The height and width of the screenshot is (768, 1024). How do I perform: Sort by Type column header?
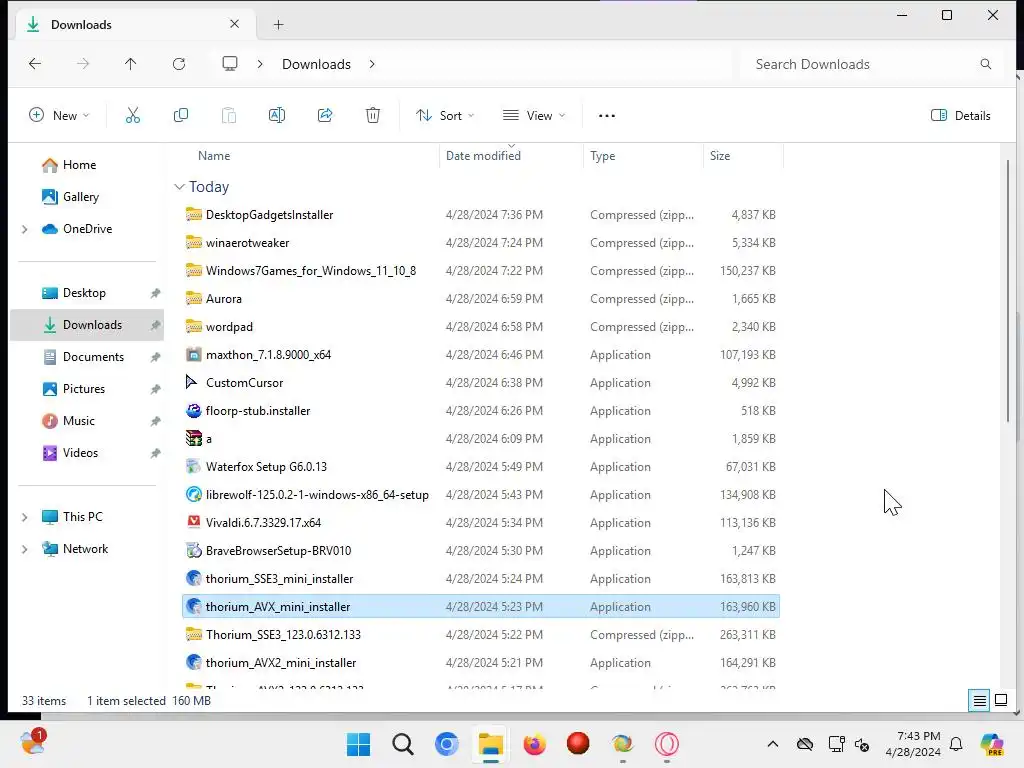click(602, 156)
